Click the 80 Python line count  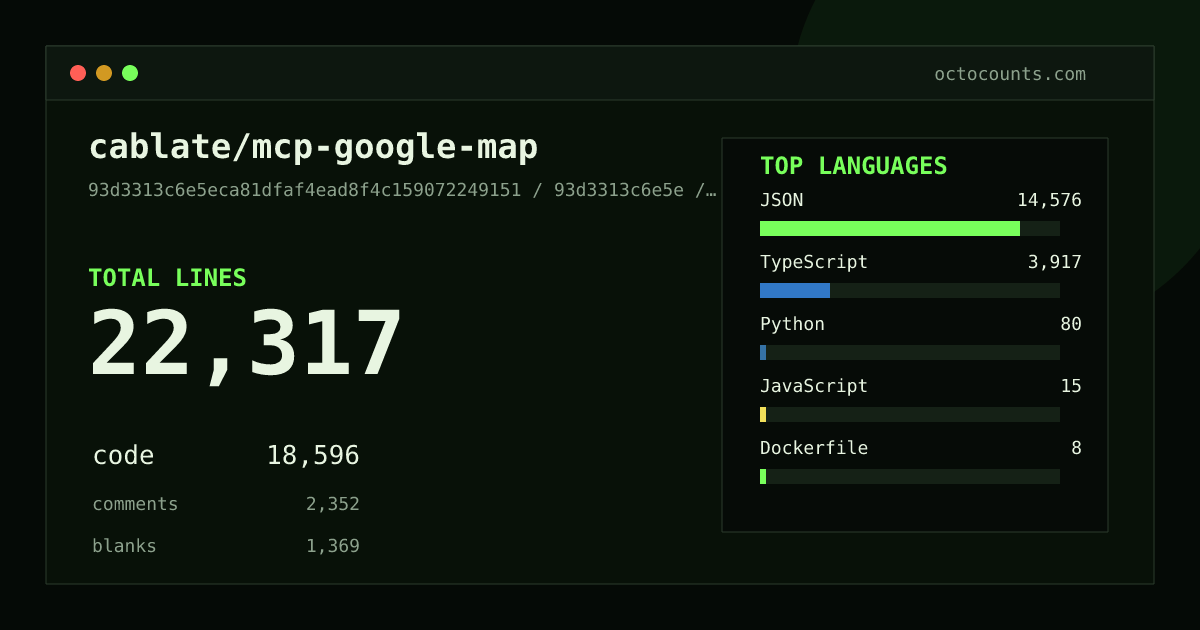pyautogui.click(x=1071, y=324)
